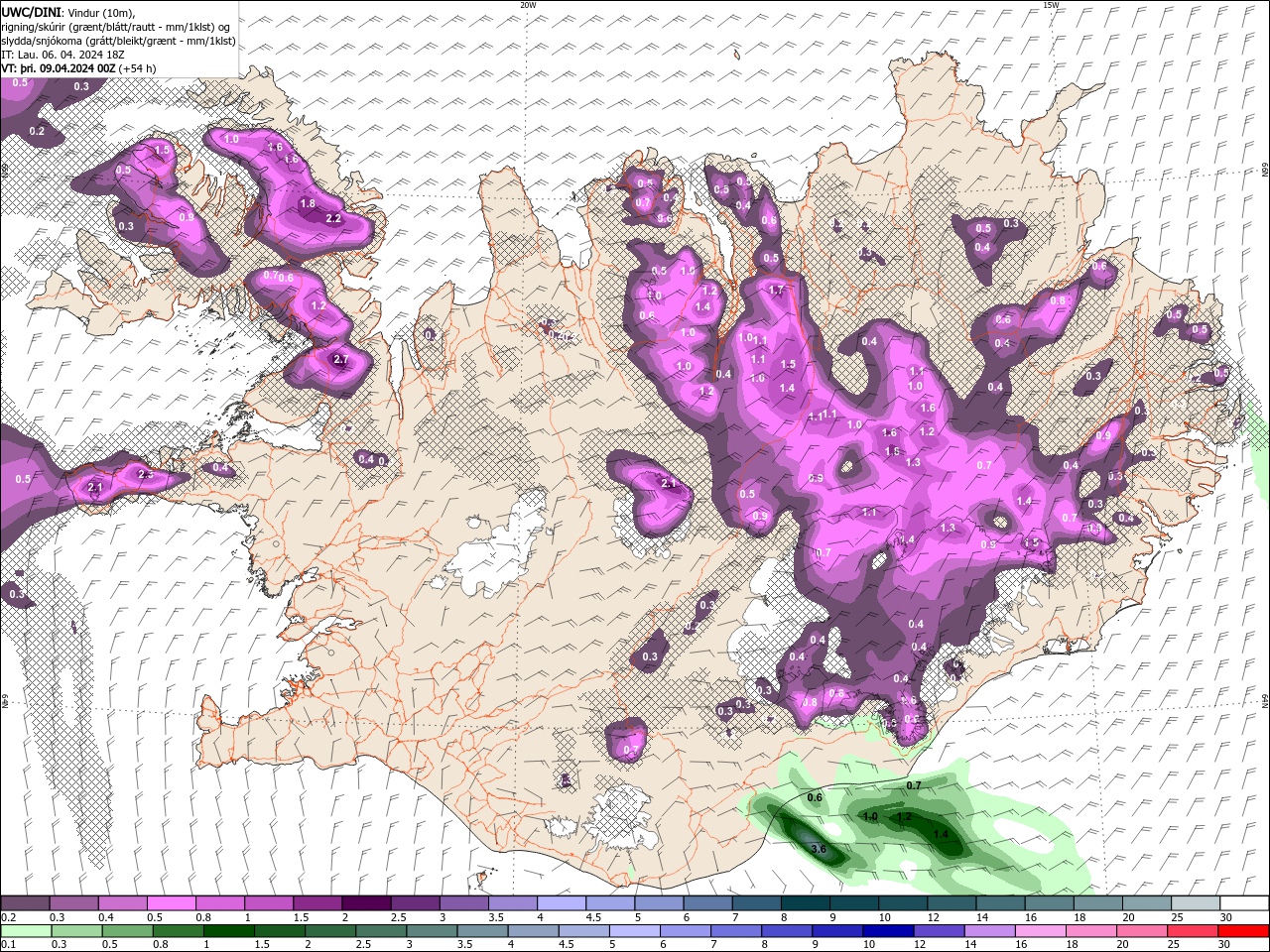Select the 'VT: þri. 09.04.2024 00Z (+54 h)' line

tap(79, 68)
